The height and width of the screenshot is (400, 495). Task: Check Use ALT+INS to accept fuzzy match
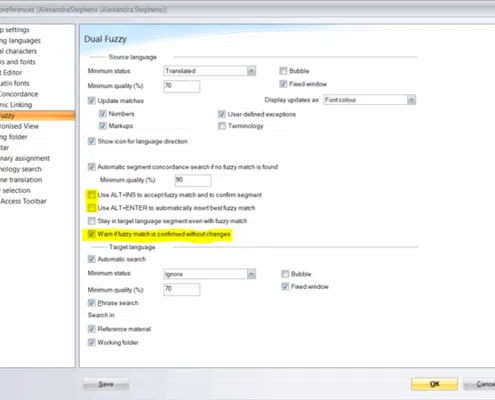click(91, 195)
